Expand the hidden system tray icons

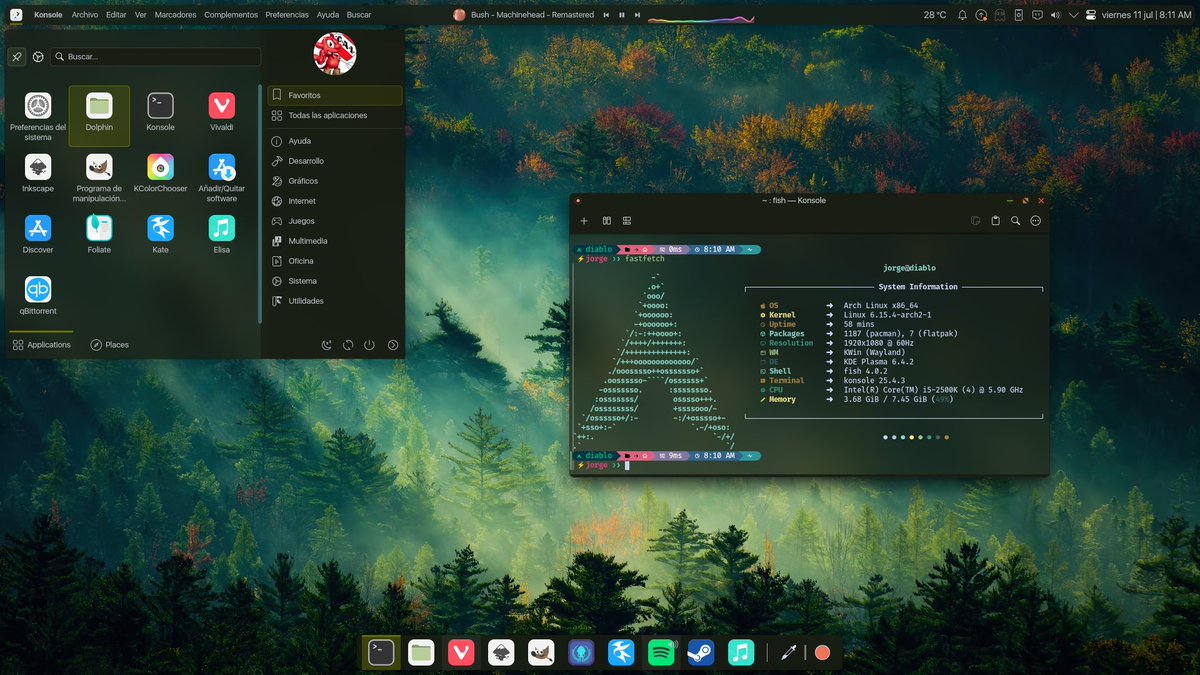(1072, 15)
